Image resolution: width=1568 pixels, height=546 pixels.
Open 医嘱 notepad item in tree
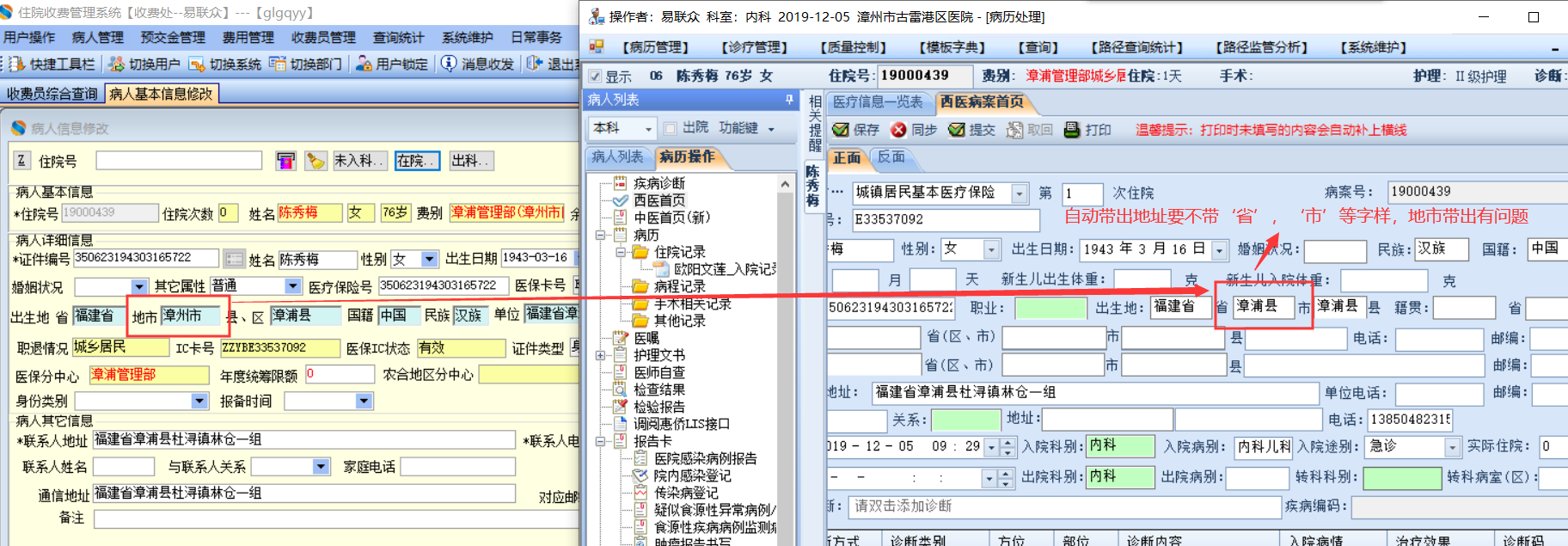(x=646, y=338)
